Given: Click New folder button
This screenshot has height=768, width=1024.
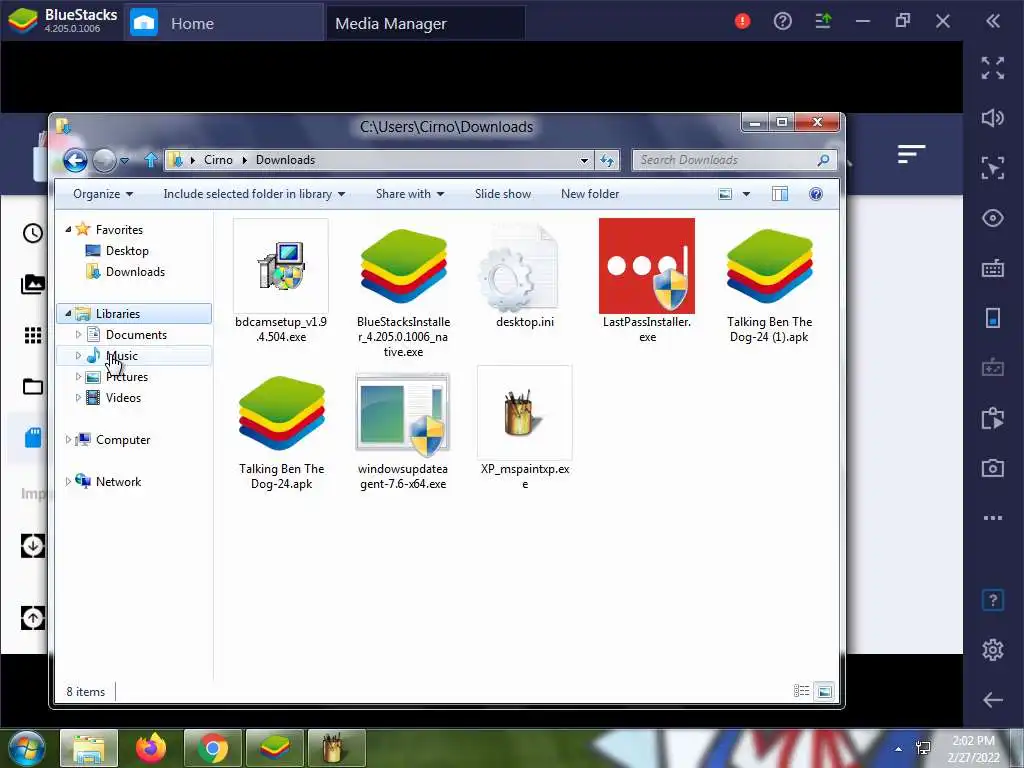Looking at the screenshot, I should [590, 194].
